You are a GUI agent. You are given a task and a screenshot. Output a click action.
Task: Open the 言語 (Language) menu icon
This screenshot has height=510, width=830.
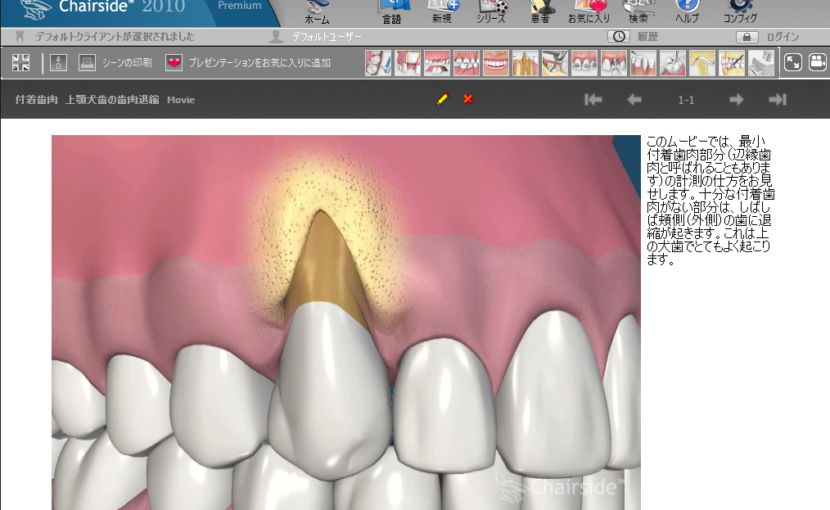(x=392, y=11)
